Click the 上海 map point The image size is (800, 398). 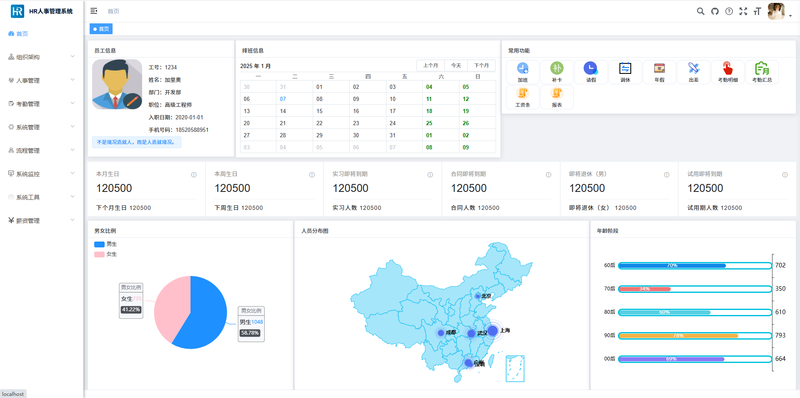(x=492, y=331)
